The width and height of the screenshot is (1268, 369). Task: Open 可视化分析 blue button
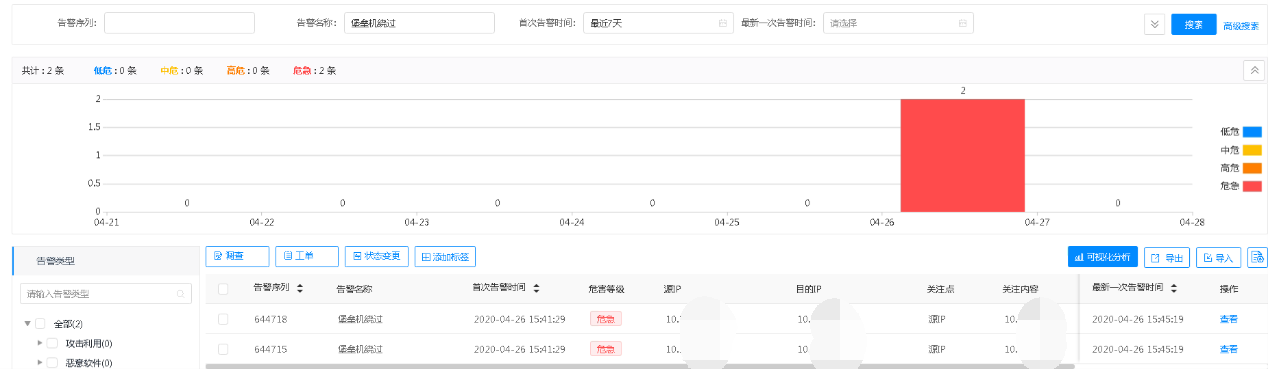pos(1103,257)
